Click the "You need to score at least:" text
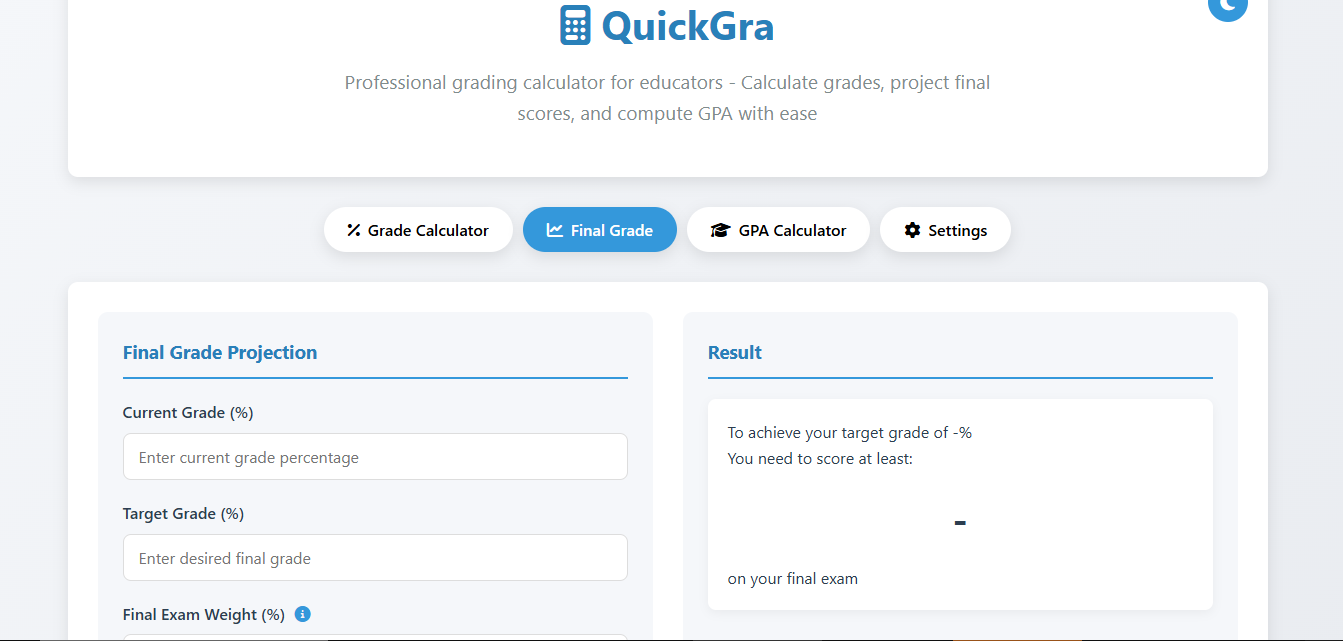 (820, 459)
